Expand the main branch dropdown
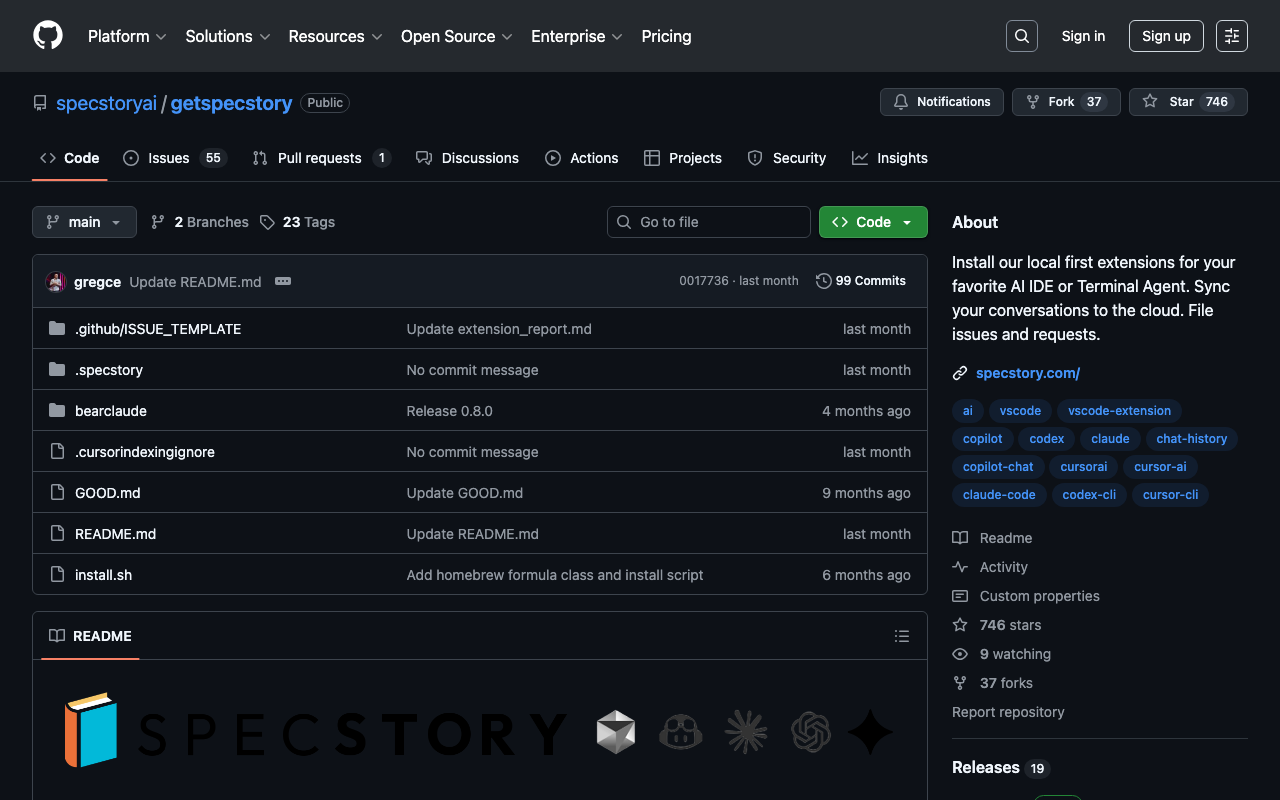The height and width of the screenshot is (800, 1280). (84, 222)
